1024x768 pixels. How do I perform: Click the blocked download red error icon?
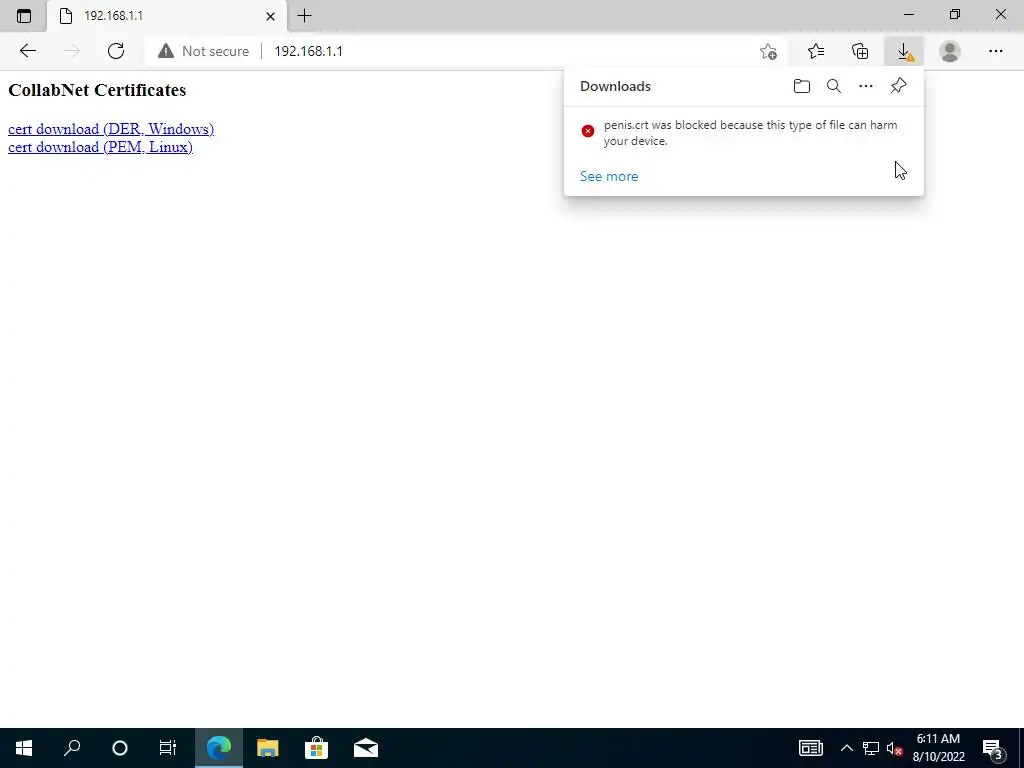point(588,131)
